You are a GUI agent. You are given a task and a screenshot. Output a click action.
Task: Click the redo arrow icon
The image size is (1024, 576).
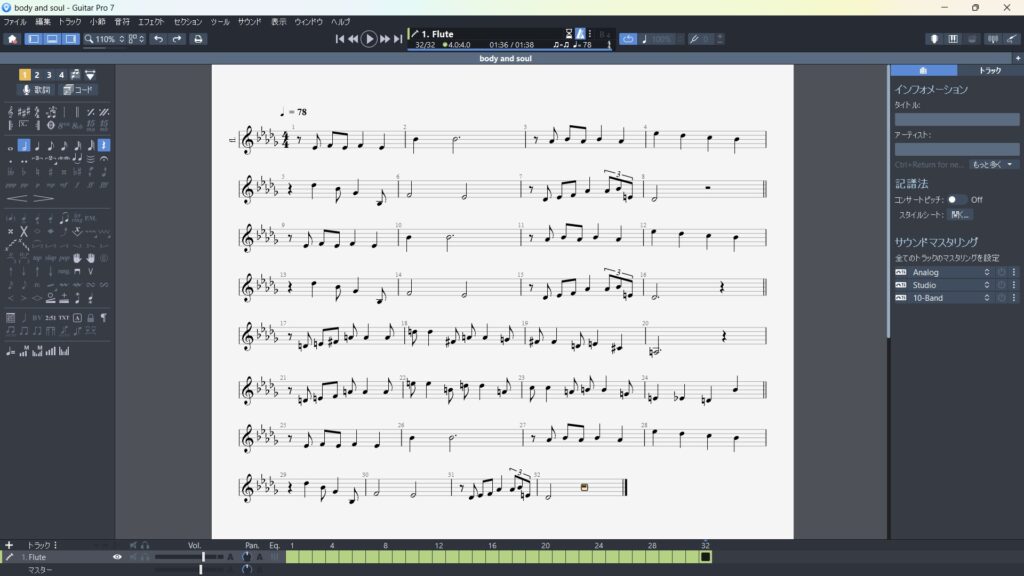click(x=177, y=39)
